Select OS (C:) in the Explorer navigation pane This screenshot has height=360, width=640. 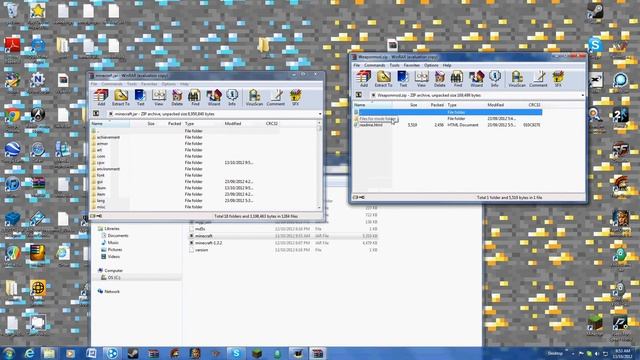click(x=114, y=278)
